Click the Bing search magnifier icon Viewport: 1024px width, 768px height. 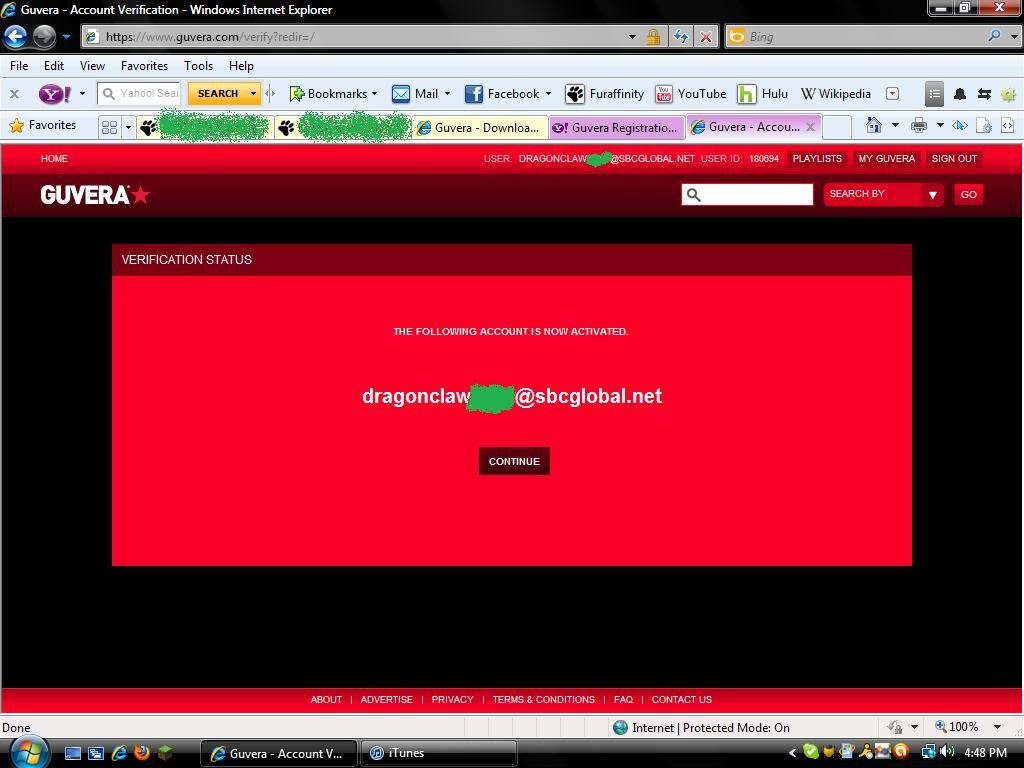pos(994,36)
